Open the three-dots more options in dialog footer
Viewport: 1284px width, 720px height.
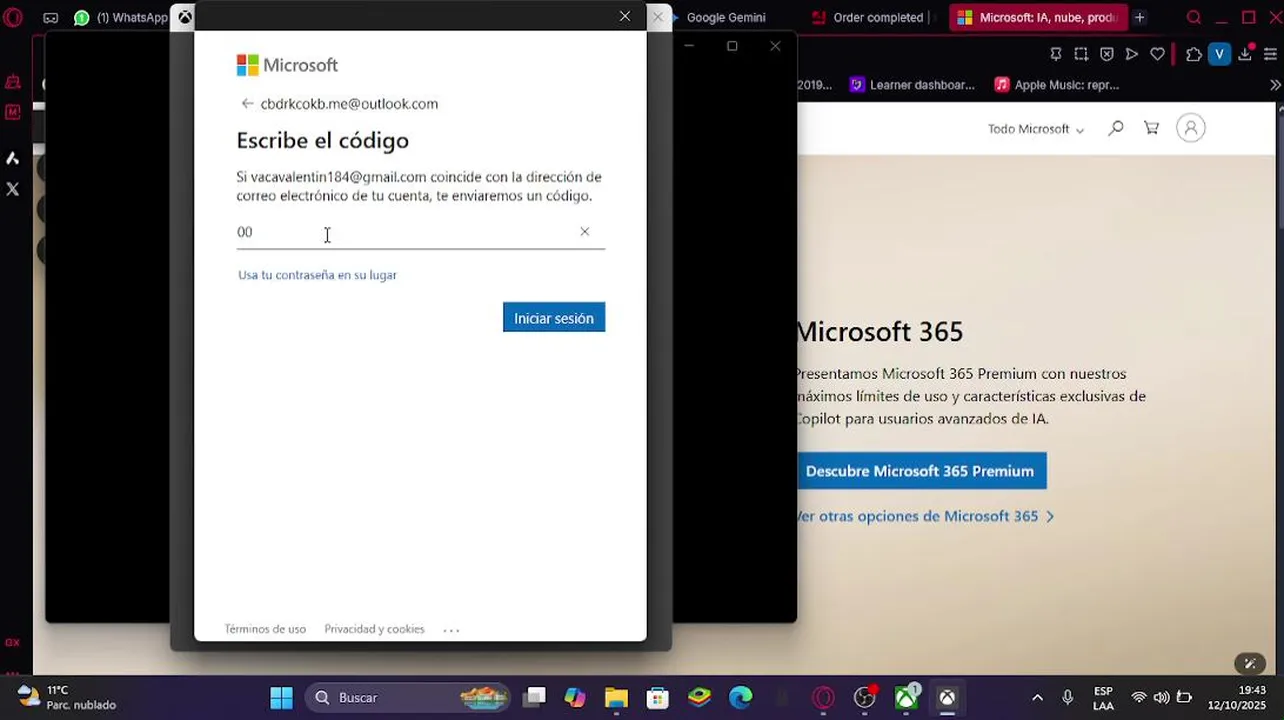pos(451,630)
